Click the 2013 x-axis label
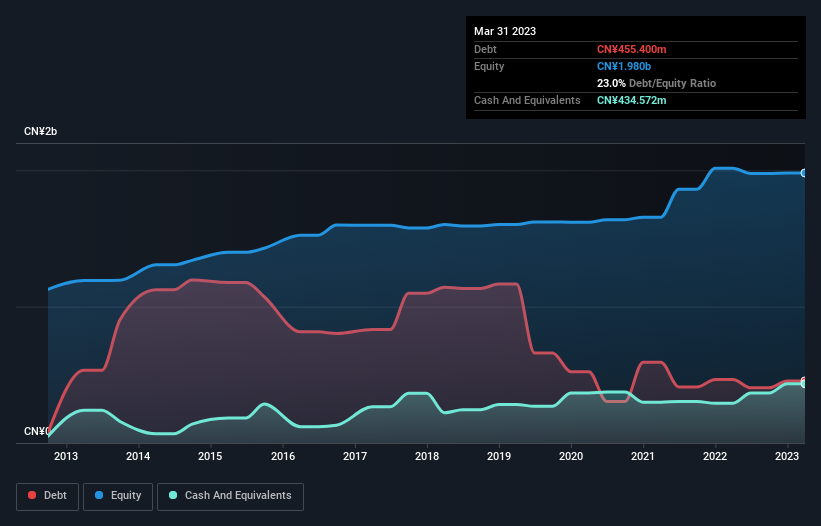 (66, 456)
